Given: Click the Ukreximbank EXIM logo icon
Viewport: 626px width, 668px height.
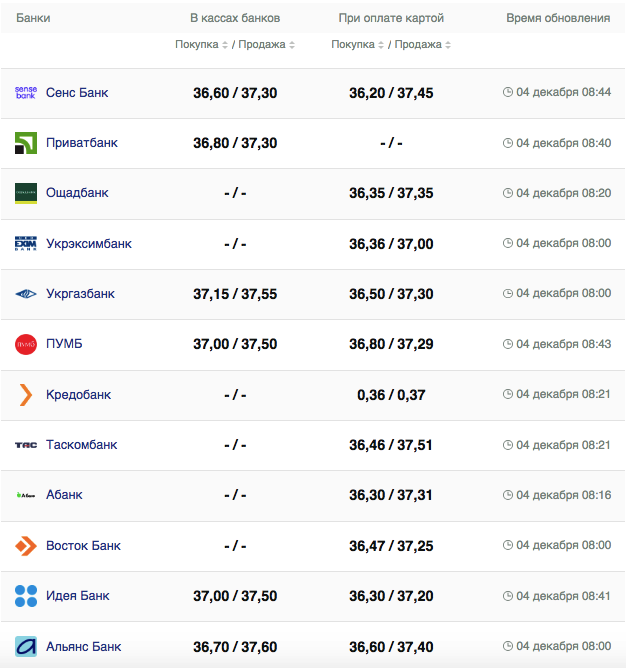Looking at the screenshot, I should [26, 244].
